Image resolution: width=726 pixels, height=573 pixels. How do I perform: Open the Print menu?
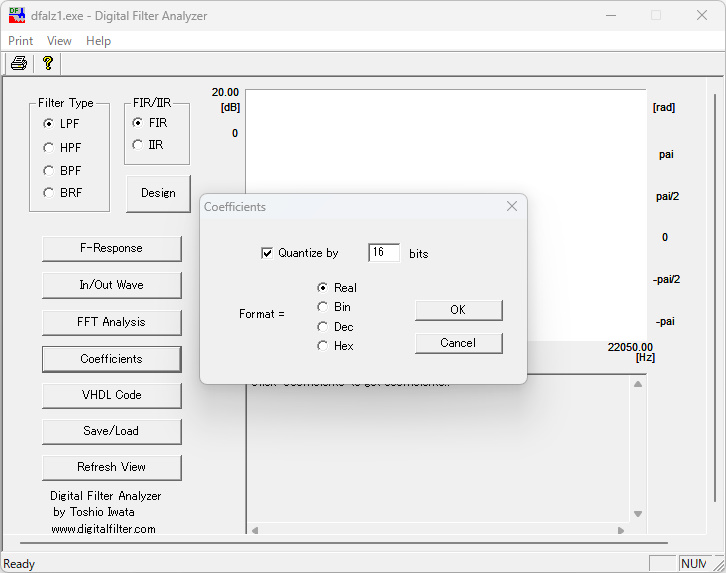coord(20,41)
